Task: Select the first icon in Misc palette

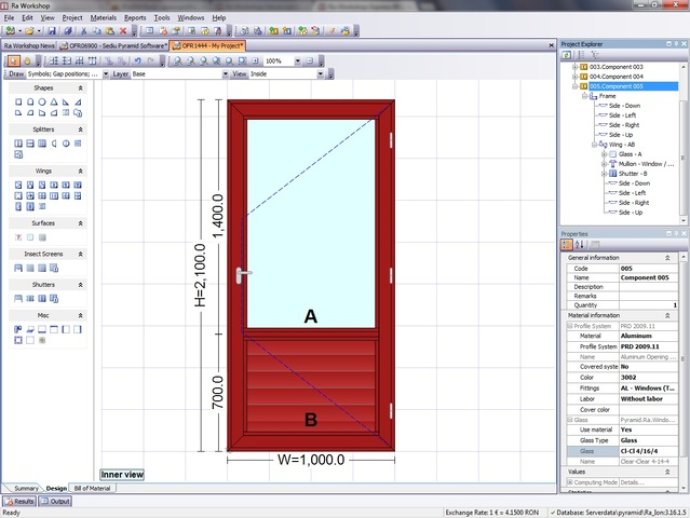Action: [18, 329]
